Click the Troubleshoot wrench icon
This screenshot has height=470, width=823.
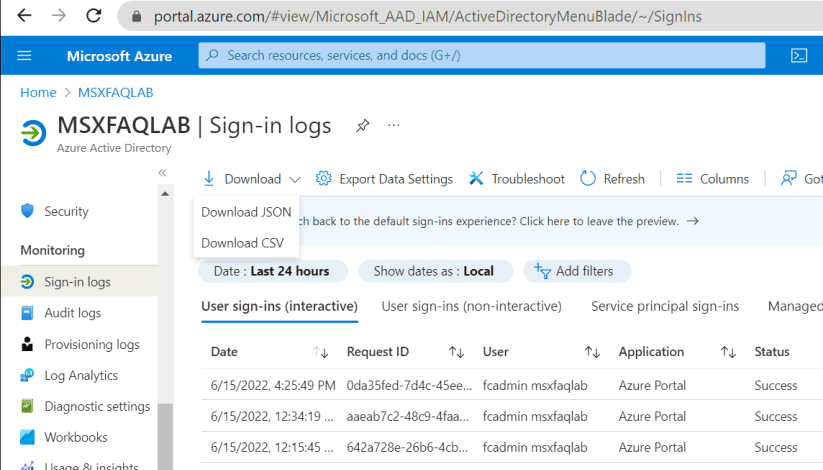(x=476, y=179)
